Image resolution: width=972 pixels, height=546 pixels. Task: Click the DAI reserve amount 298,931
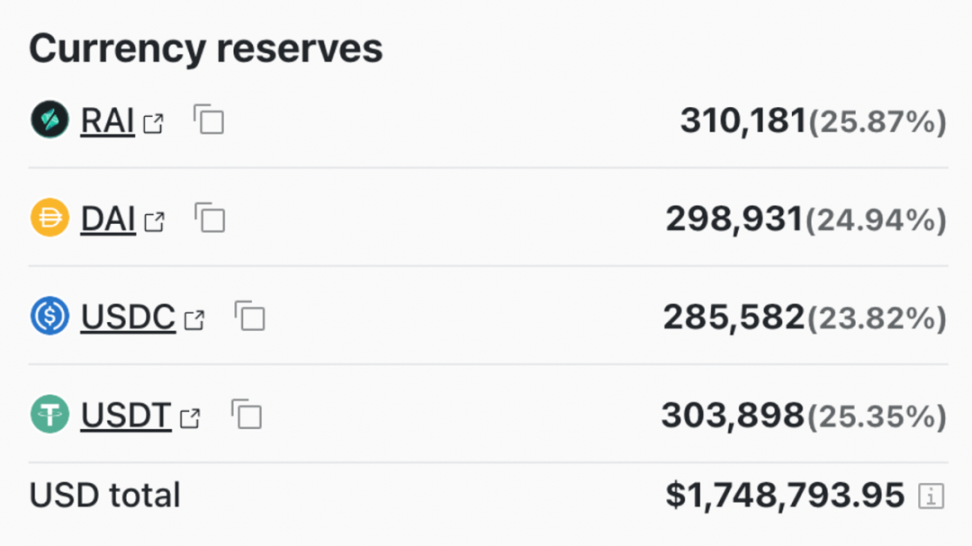(x=735, y=219)
